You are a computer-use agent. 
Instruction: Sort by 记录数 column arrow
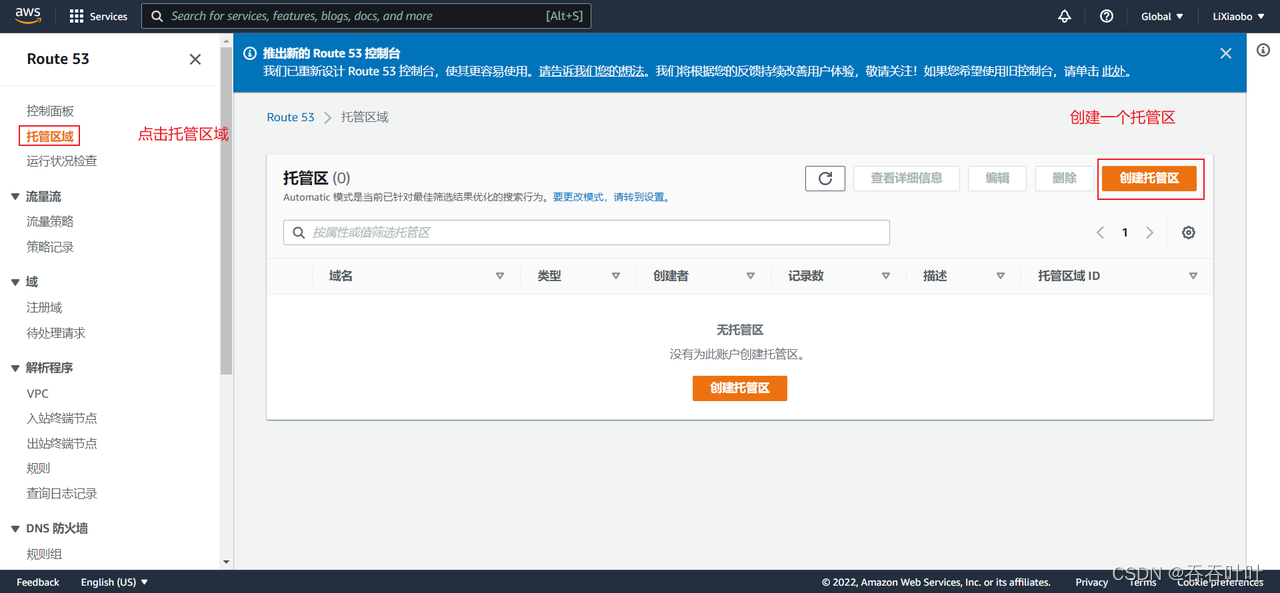(x=886, y=276)
